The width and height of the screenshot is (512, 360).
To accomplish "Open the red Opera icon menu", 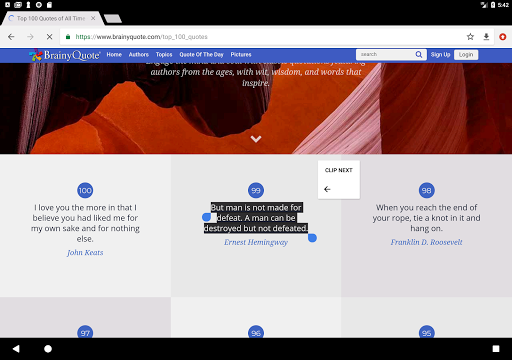I will 503,37.
